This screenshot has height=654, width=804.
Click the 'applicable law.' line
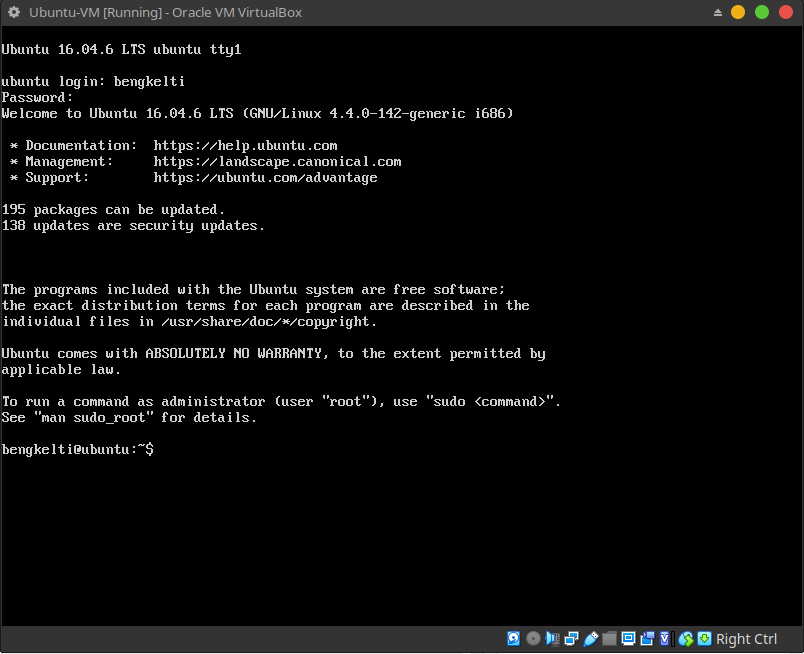click(x=61, y=370)
